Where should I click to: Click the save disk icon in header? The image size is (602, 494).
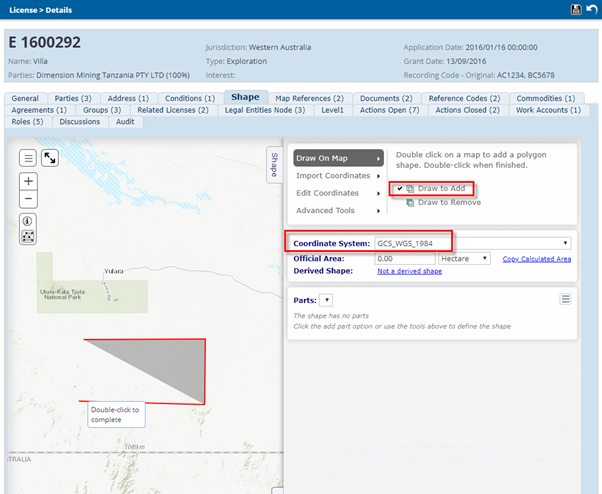(x=576, y=10)
